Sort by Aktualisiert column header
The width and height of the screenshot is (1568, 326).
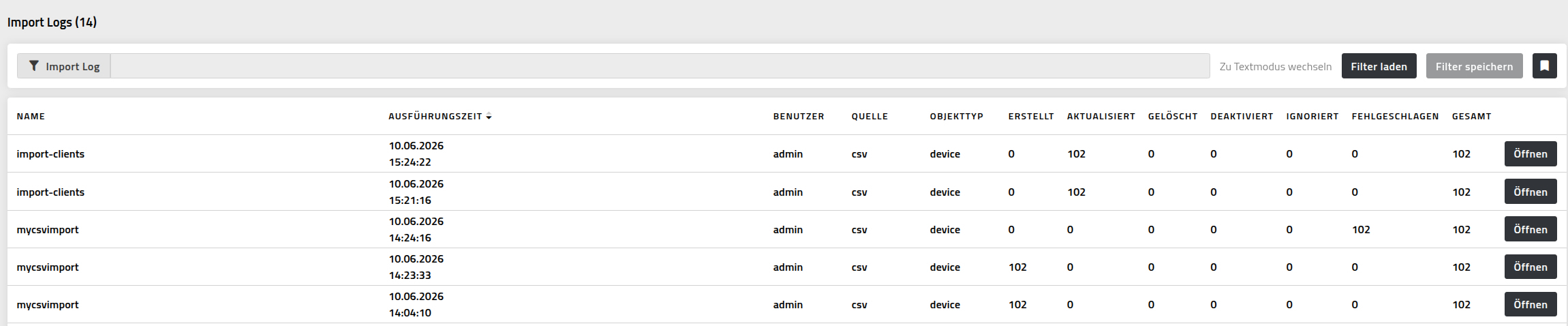pos(1101,117)
